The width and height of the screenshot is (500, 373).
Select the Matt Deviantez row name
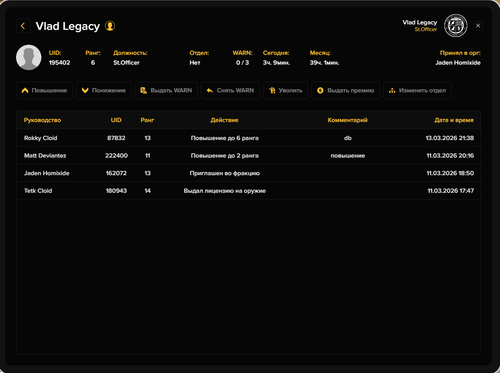pyautogui.click(x=45, y=156)
